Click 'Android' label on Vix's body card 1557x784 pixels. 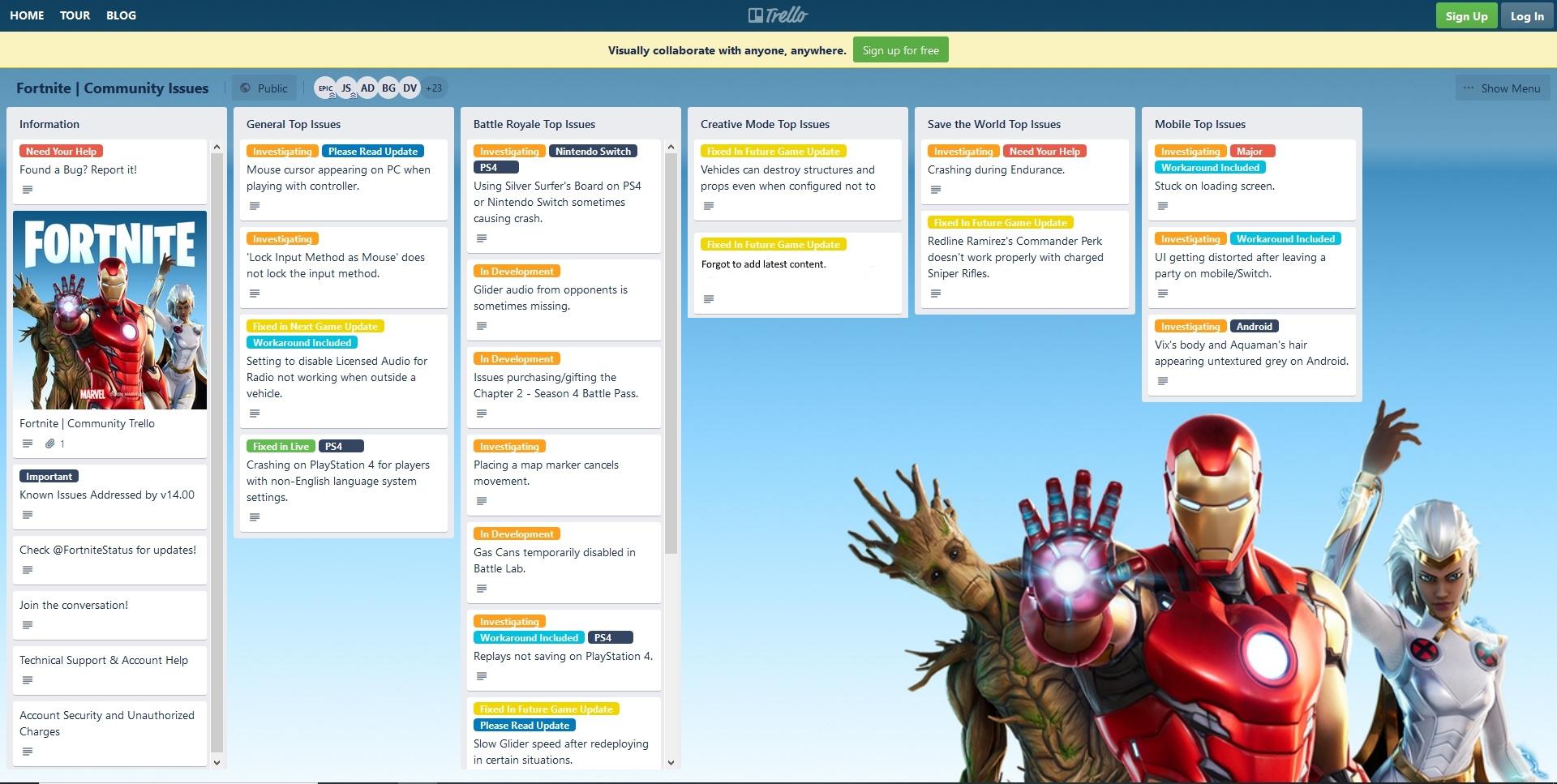1254,326
